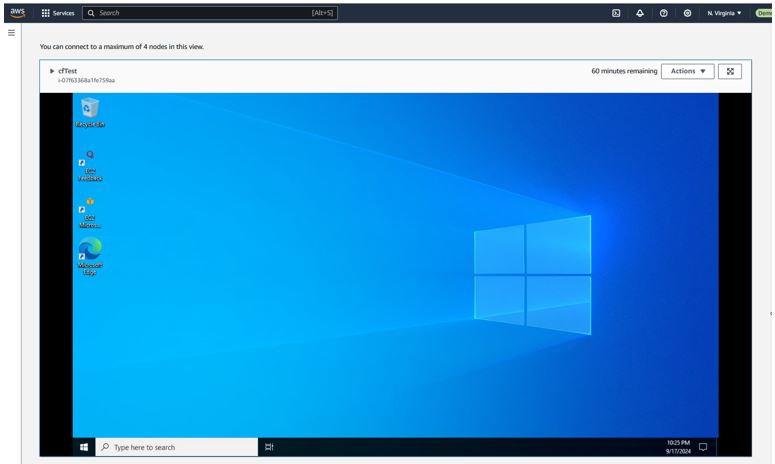Screen dimensions: 775x464
Task: Select the Microsoft Edge desktop shortcut
Action: [x=90, y=256]
